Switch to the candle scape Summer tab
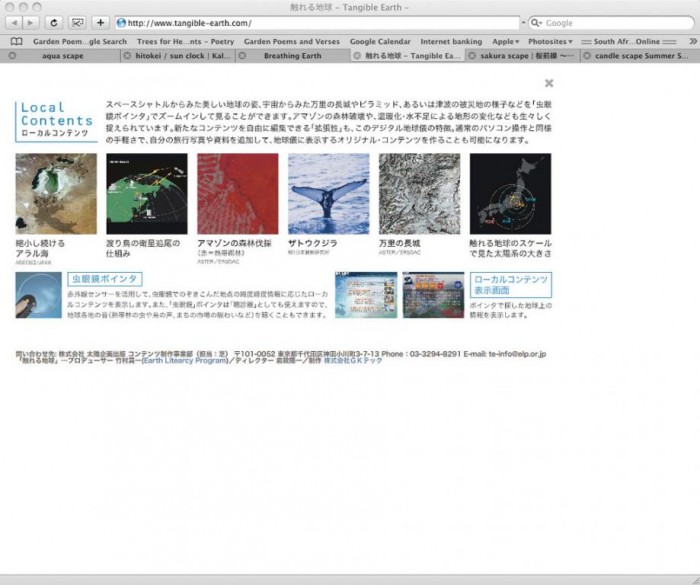 pos(640,56)
